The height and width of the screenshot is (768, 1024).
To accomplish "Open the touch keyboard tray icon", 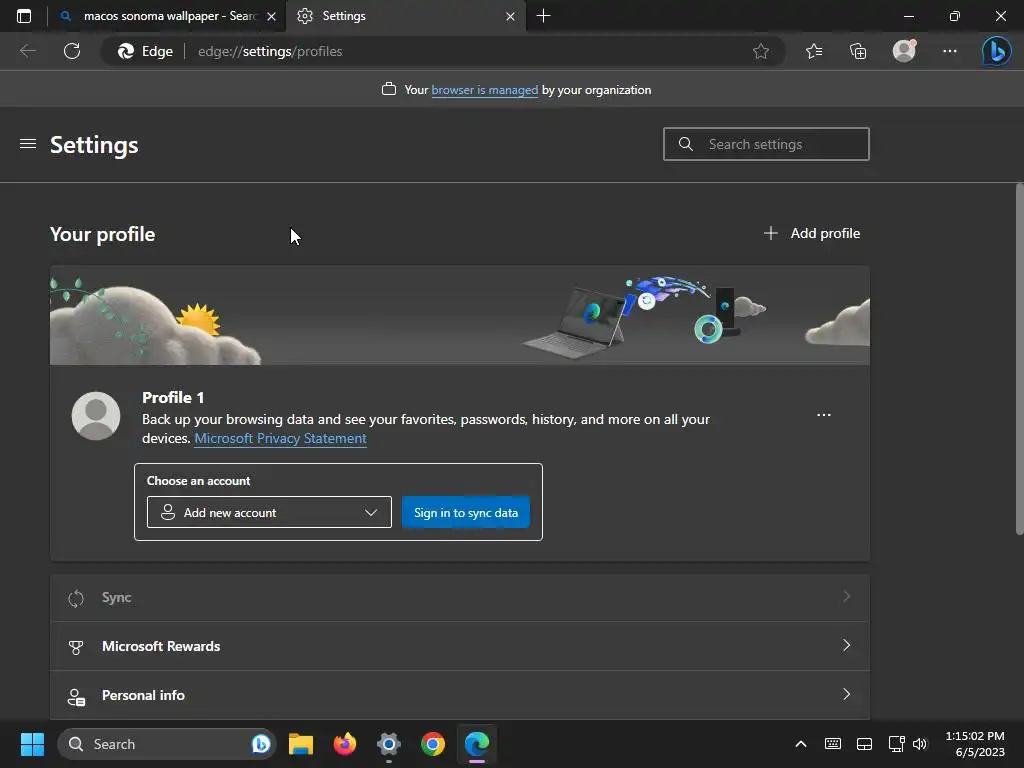I will 833,744.
